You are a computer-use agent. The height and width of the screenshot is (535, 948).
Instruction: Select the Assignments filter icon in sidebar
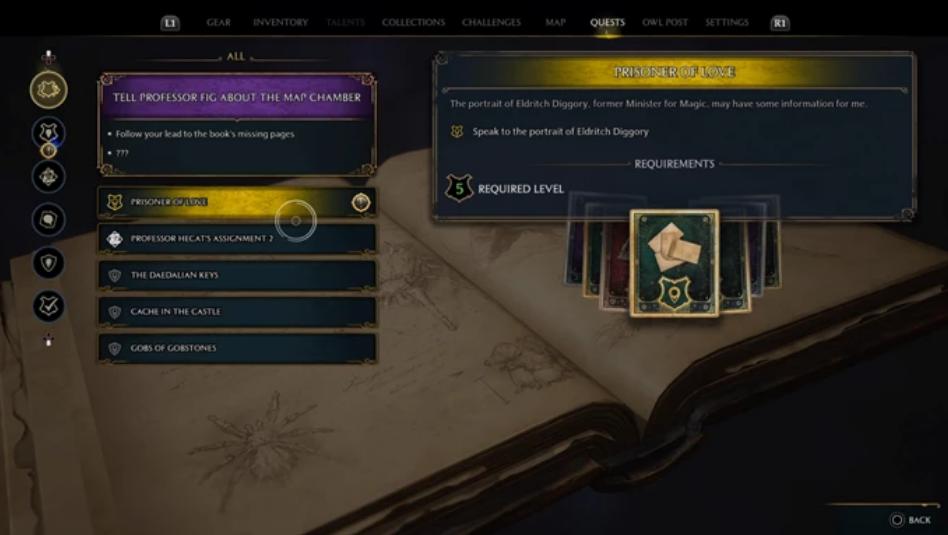[x=48, y=177]
